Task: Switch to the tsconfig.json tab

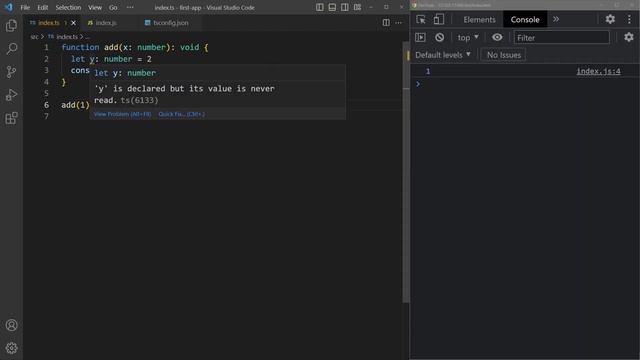Action: point(171,23)
